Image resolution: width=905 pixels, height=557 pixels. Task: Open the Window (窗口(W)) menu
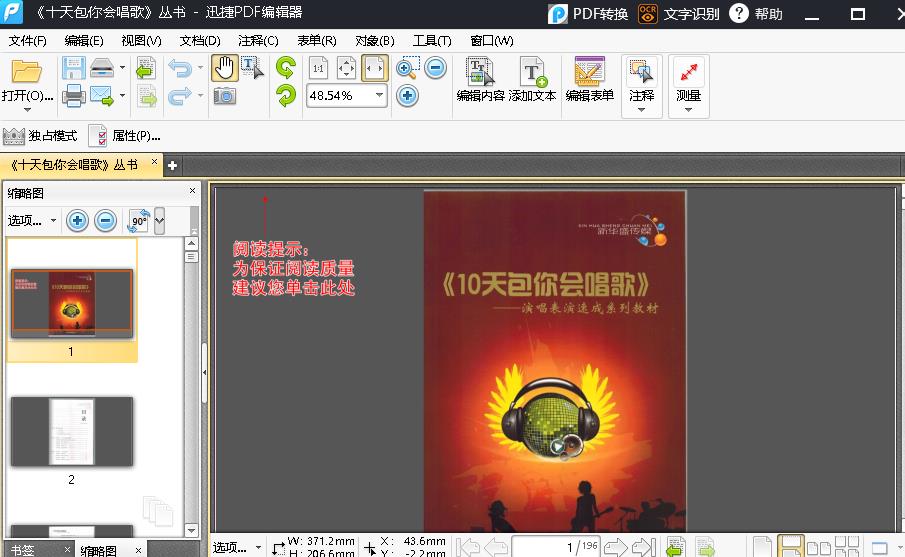[x=492, y=41]
